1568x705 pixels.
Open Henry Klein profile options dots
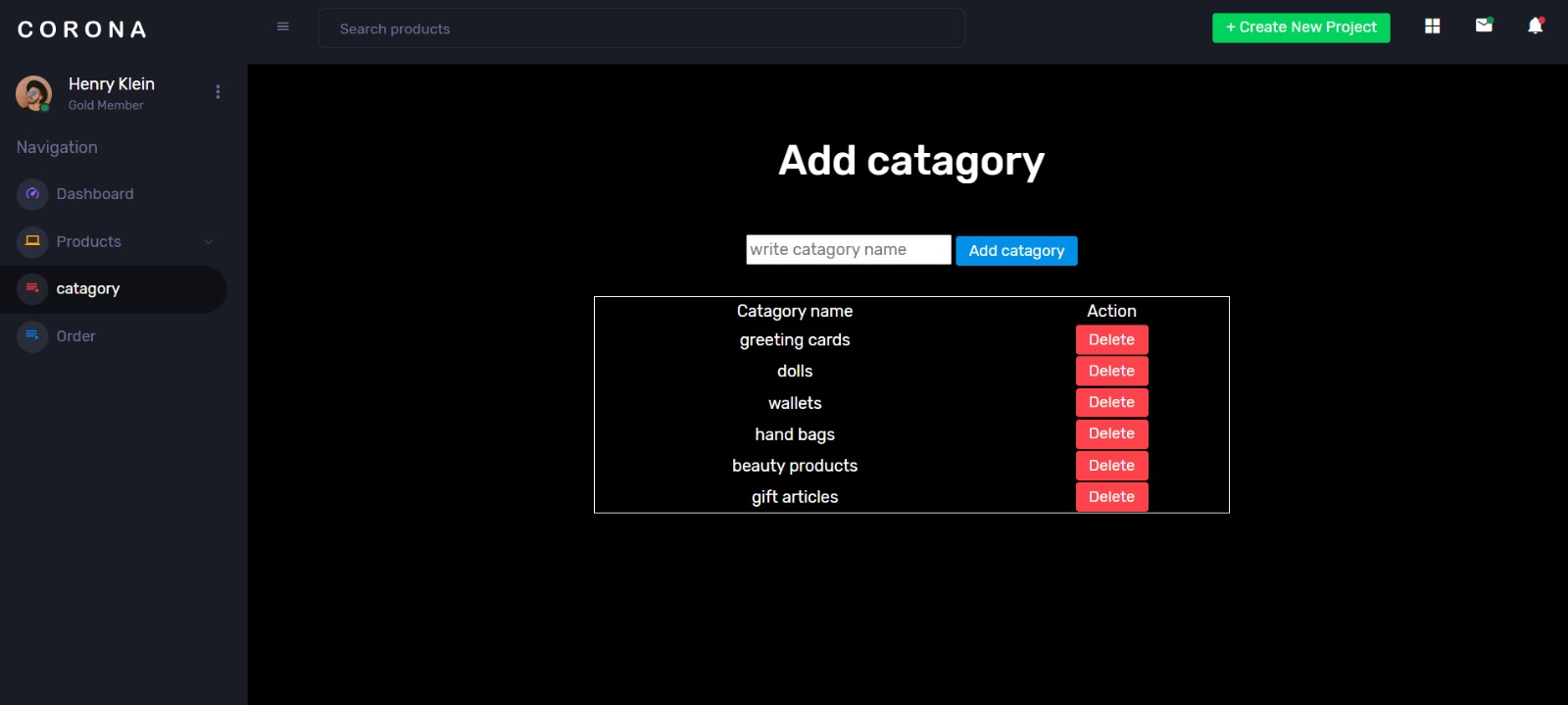point(218,92)
